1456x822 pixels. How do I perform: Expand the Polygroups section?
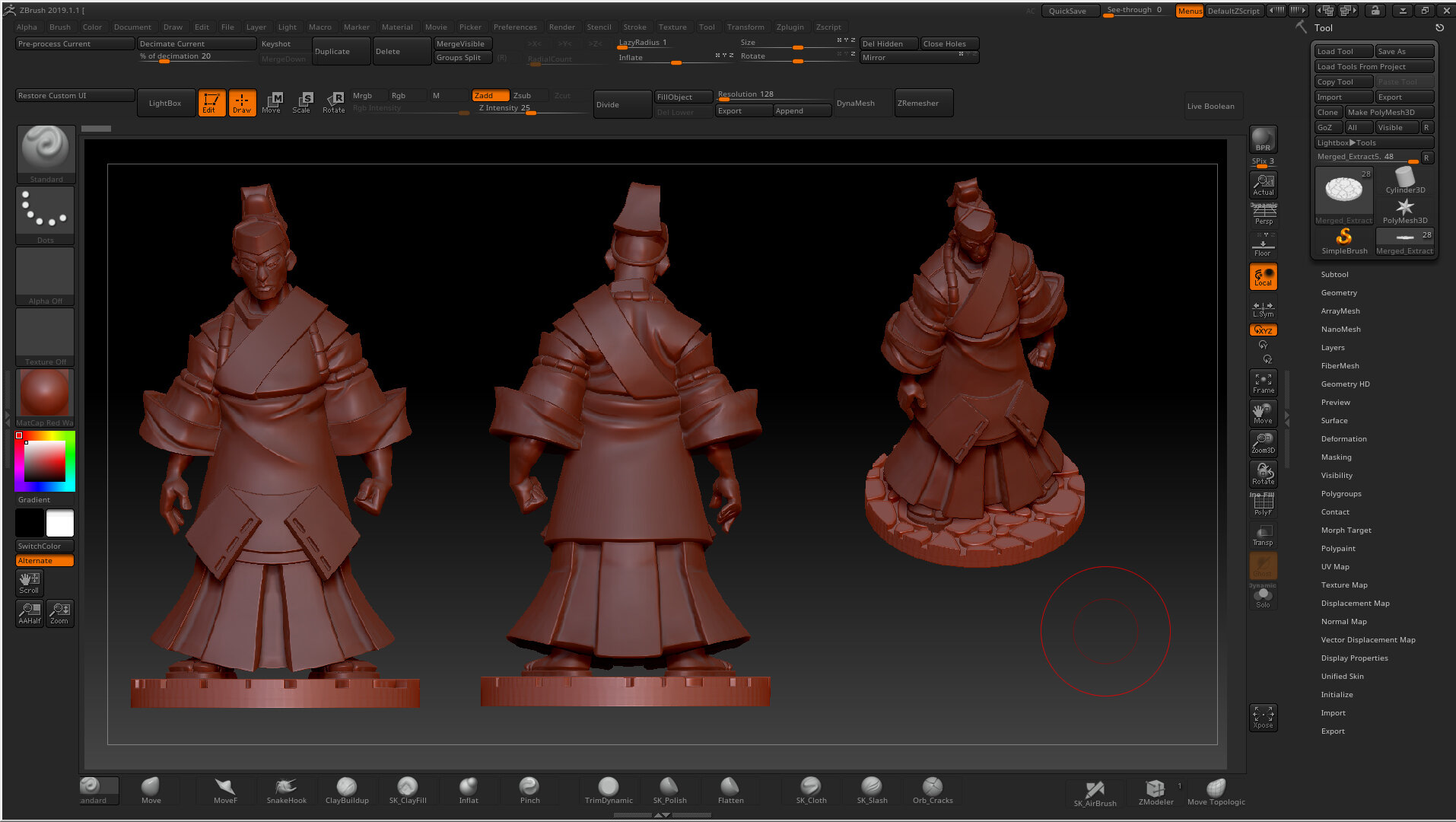(x=1341, y=494)
